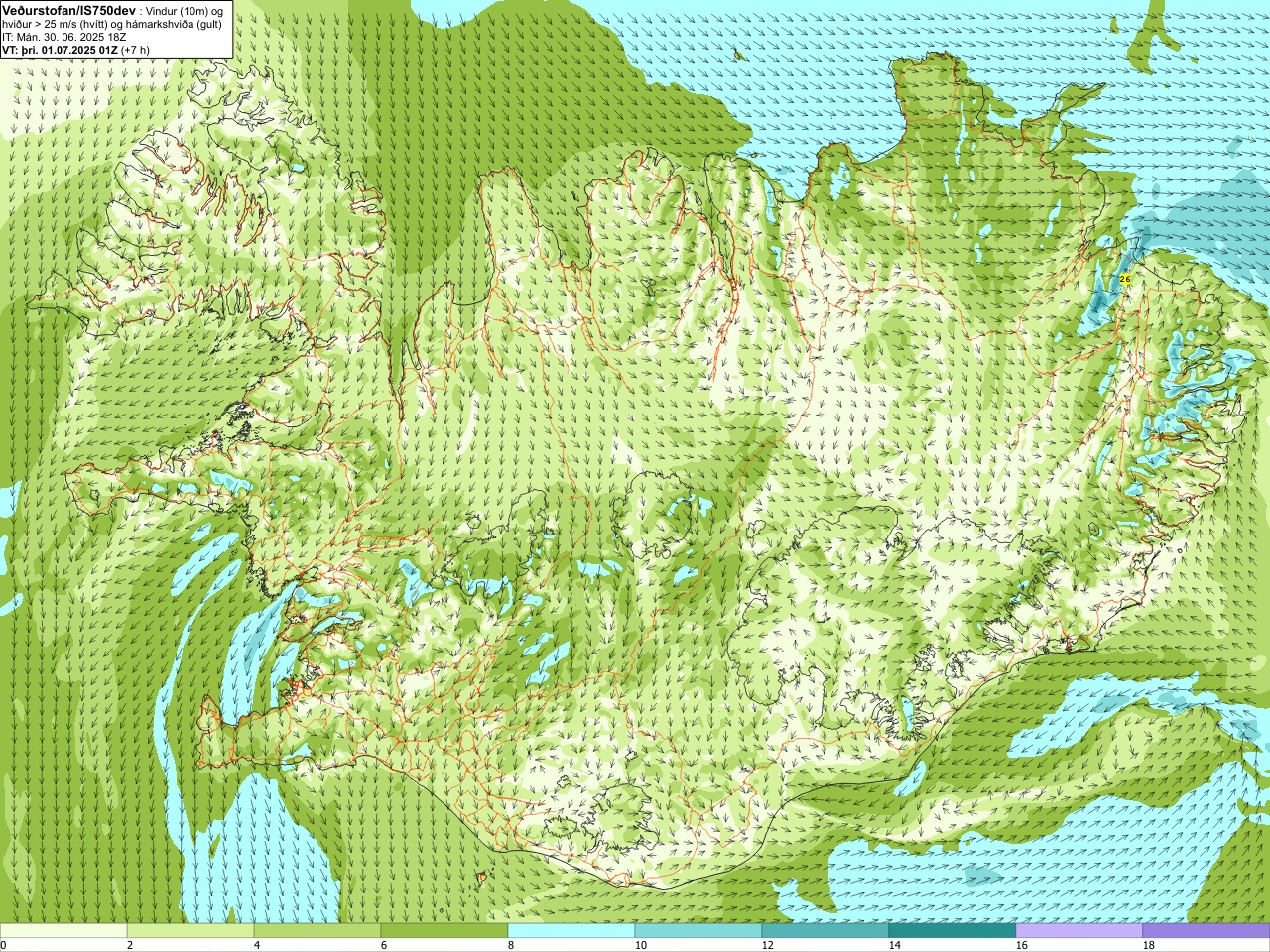
Task: Click the '12' label on the wind scale
Action: point(767,945)
